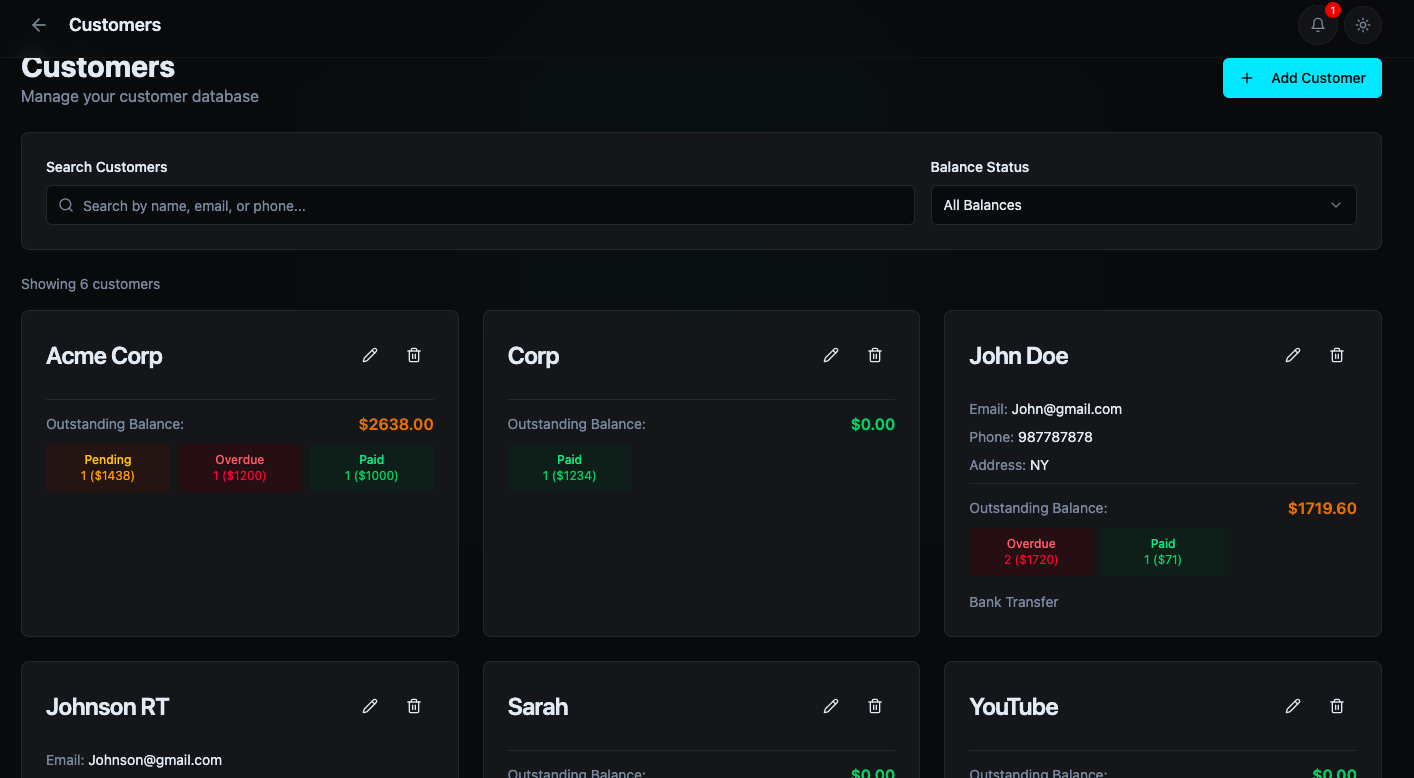Click the Johnson RT name heading
This screenshot has height=778, width=1414.
[x=107, y=707]
